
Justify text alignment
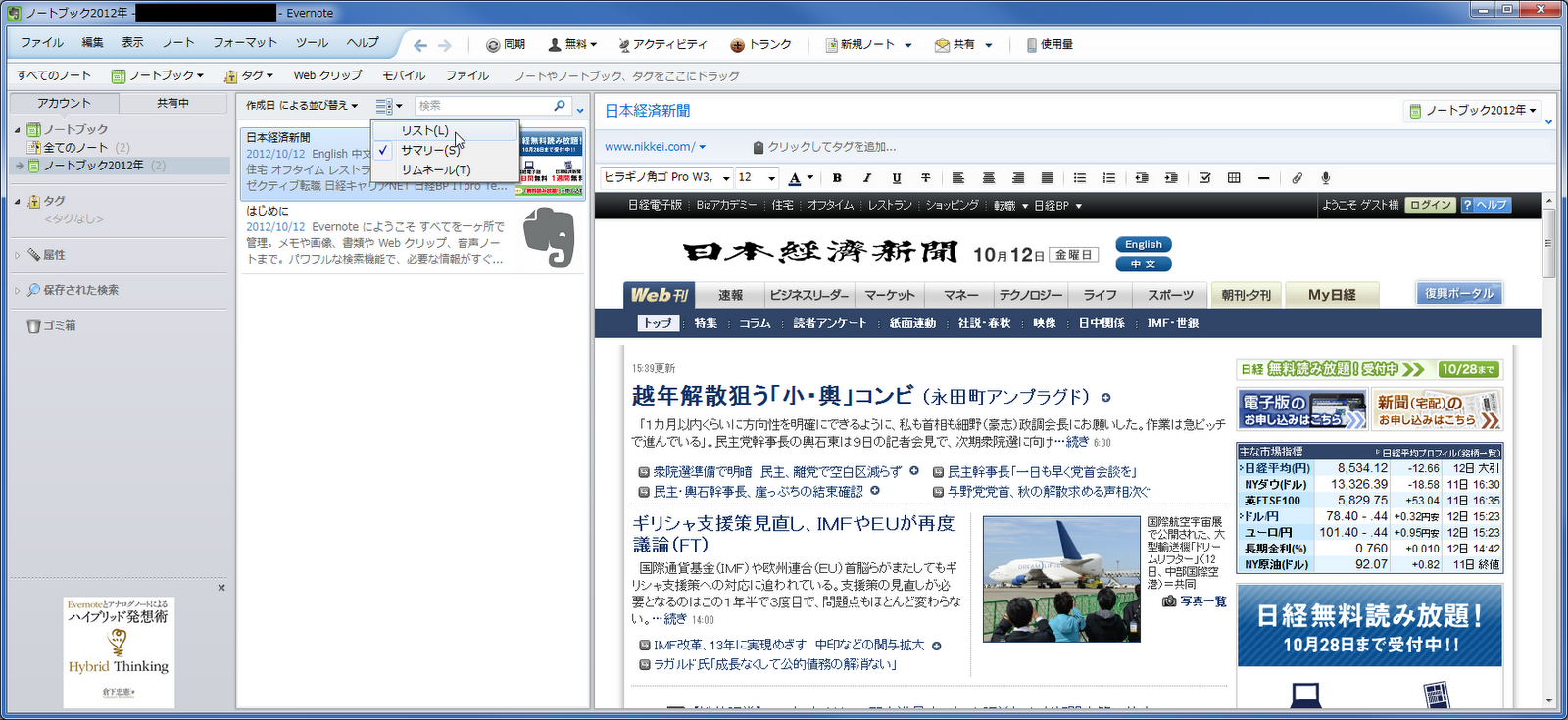1047,178
